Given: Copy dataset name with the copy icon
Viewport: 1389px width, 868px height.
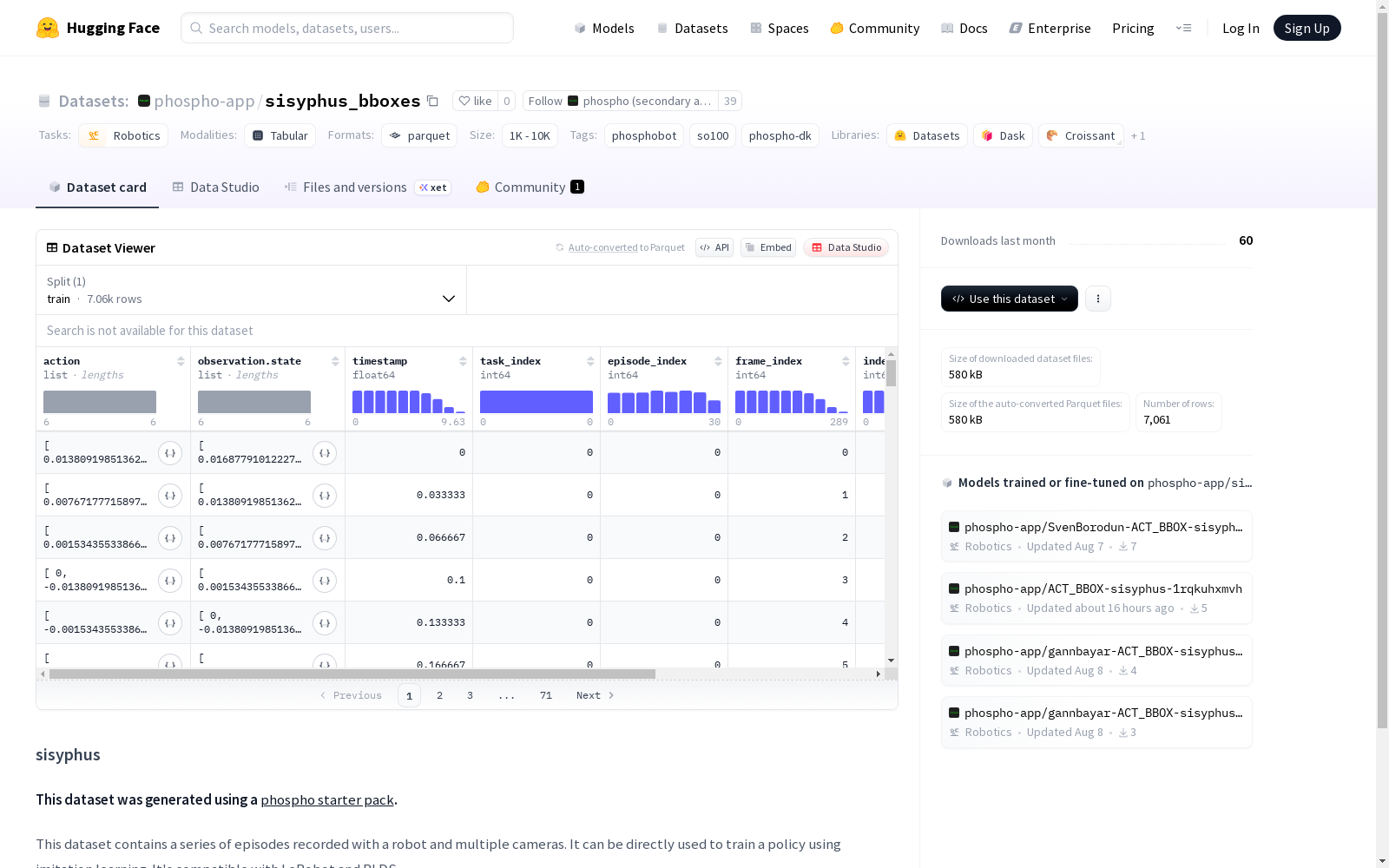Looking at the screenshot, I should 432,101.
